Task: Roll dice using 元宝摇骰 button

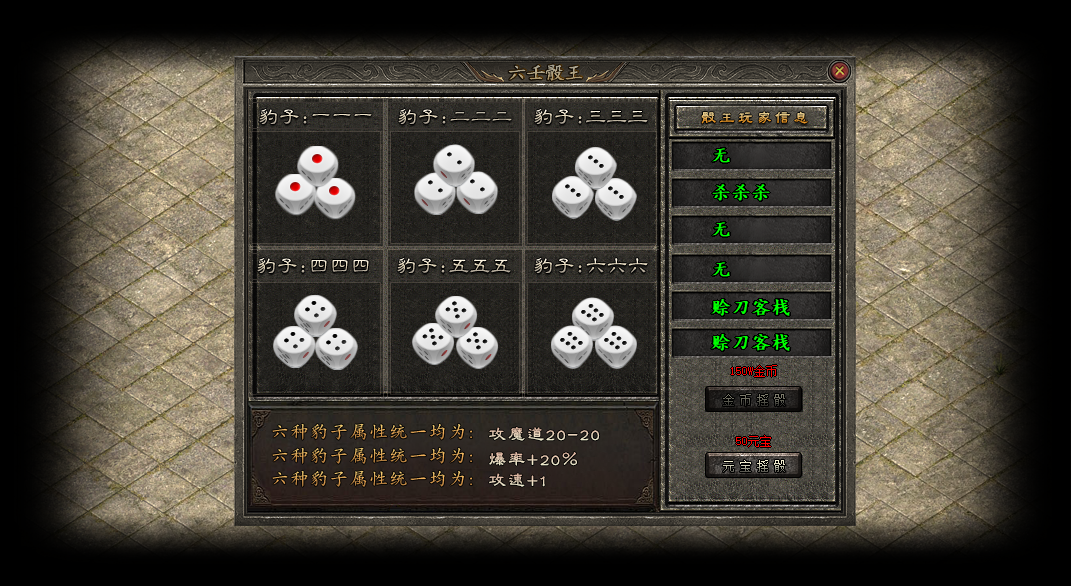Action: (753, 465)
